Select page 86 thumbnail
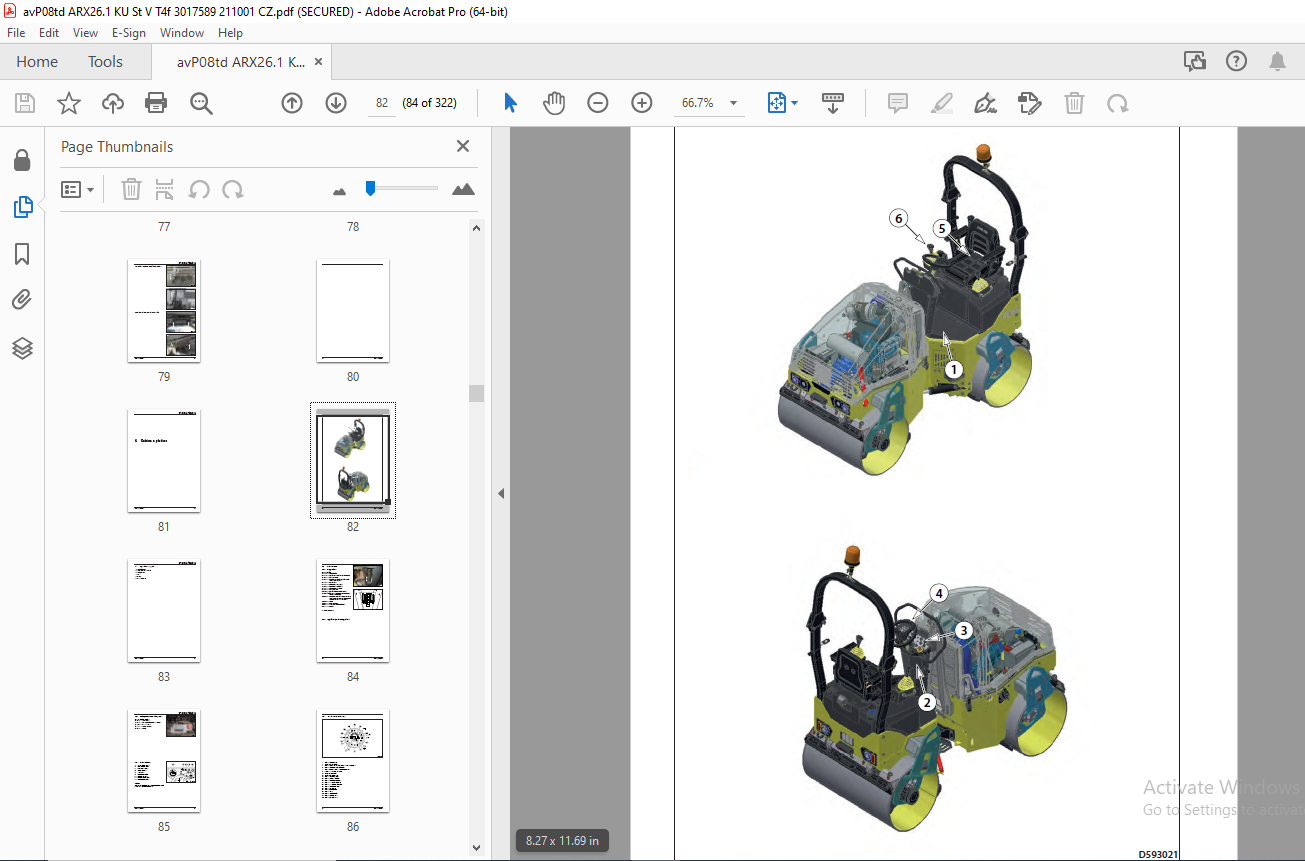This screenshot has height=861, width=1305. pyautogui.click(x=353, y=761)
